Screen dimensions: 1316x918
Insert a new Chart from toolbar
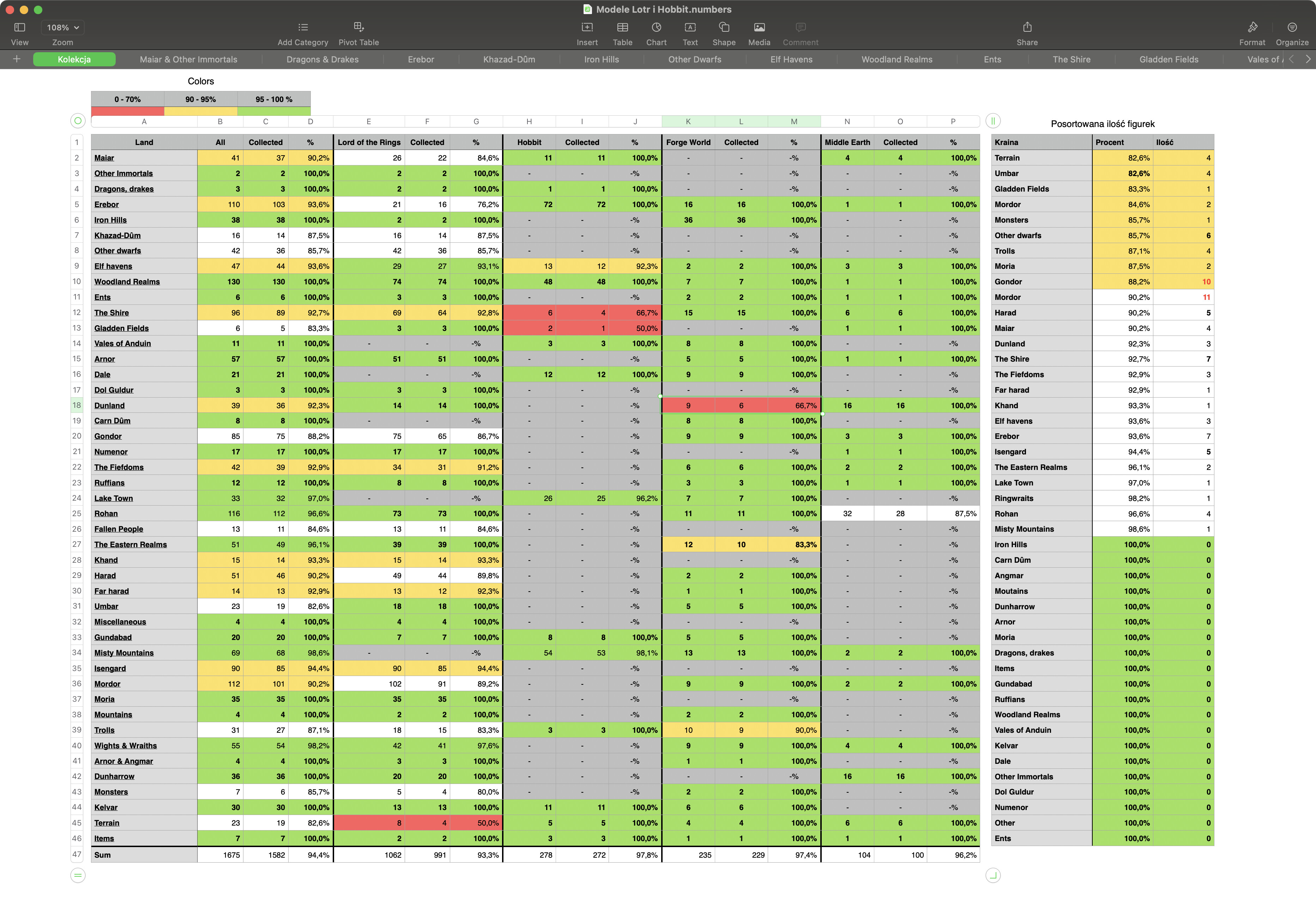(656, 27)
